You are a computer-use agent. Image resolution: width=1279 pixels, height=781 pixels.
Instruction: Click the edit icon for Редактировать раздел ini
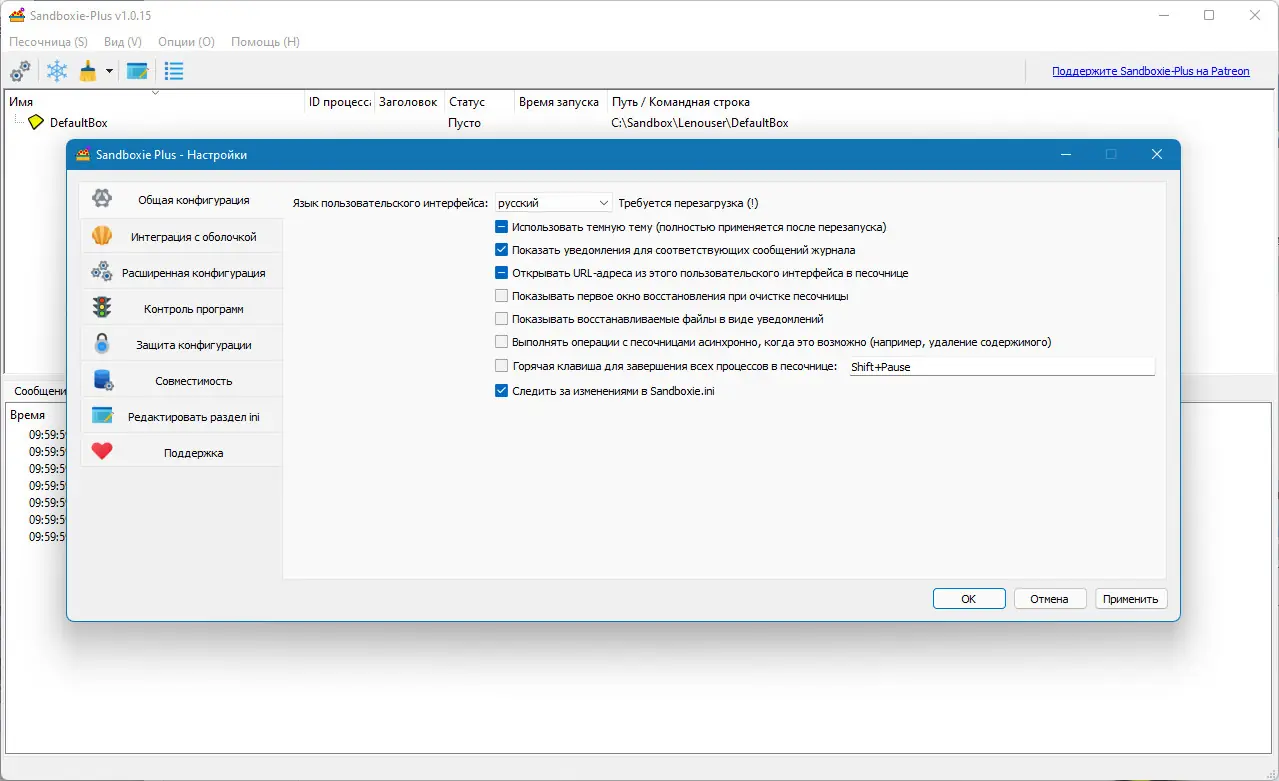pos(101,416)
